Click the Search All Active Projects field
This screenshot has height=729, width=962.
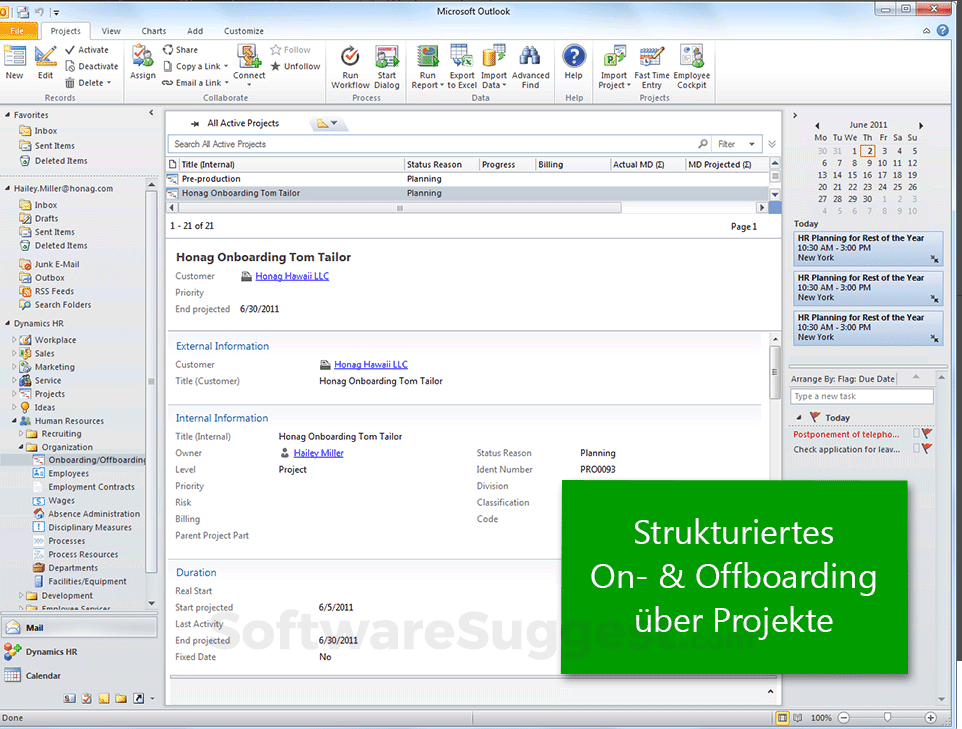pos(400,143)
